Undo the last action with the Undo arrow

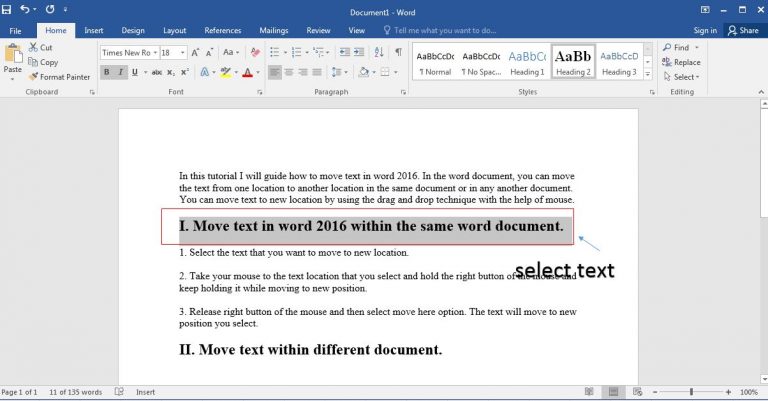click(24, 9)
